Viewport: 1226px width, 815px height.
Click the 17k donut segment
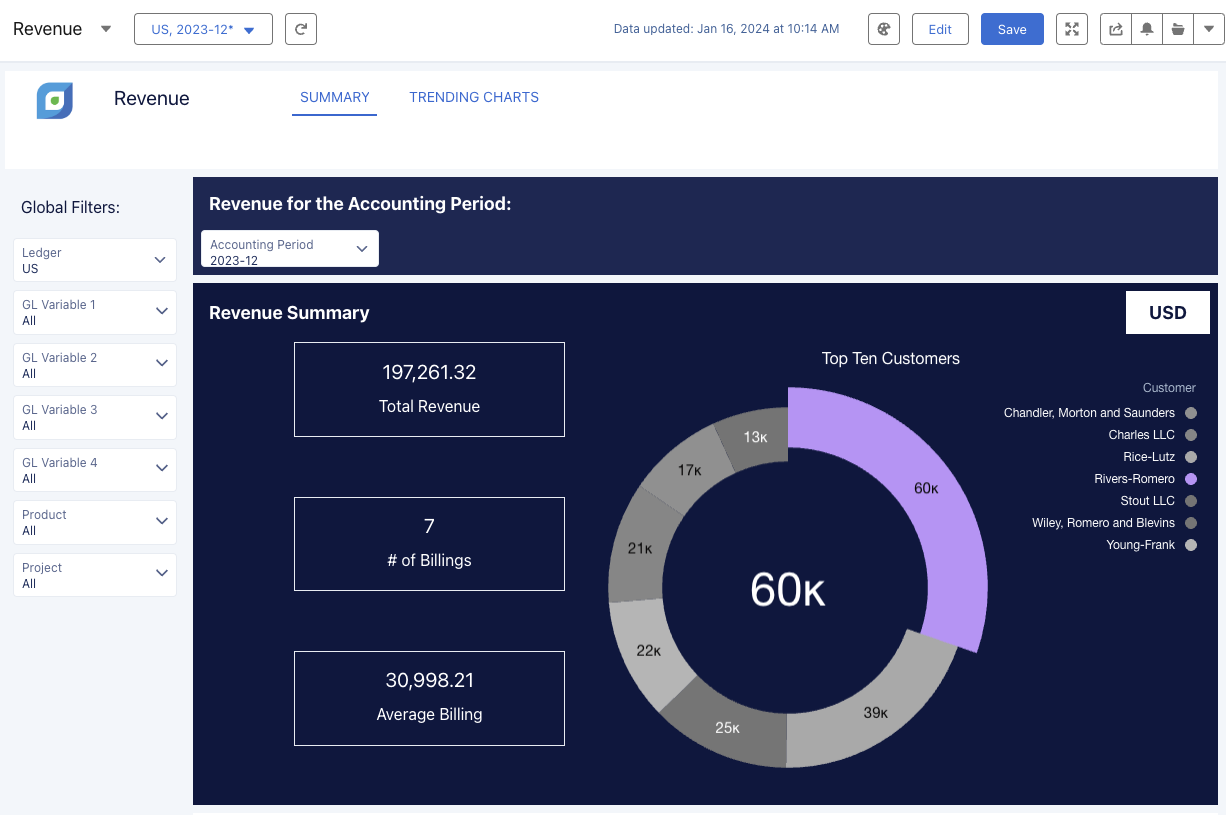point(687,470)
